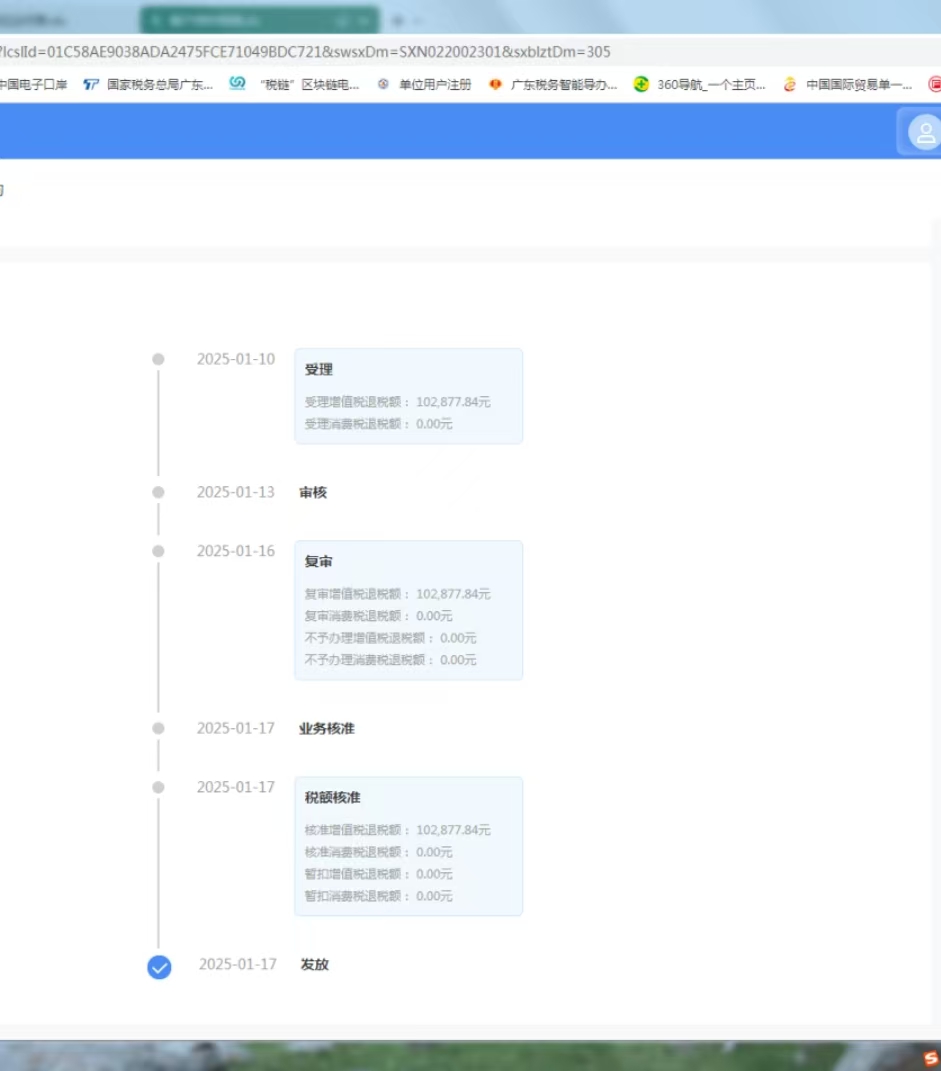Select the 受理 details card
The image size is (941, 1071).
(x=408, y=396)
